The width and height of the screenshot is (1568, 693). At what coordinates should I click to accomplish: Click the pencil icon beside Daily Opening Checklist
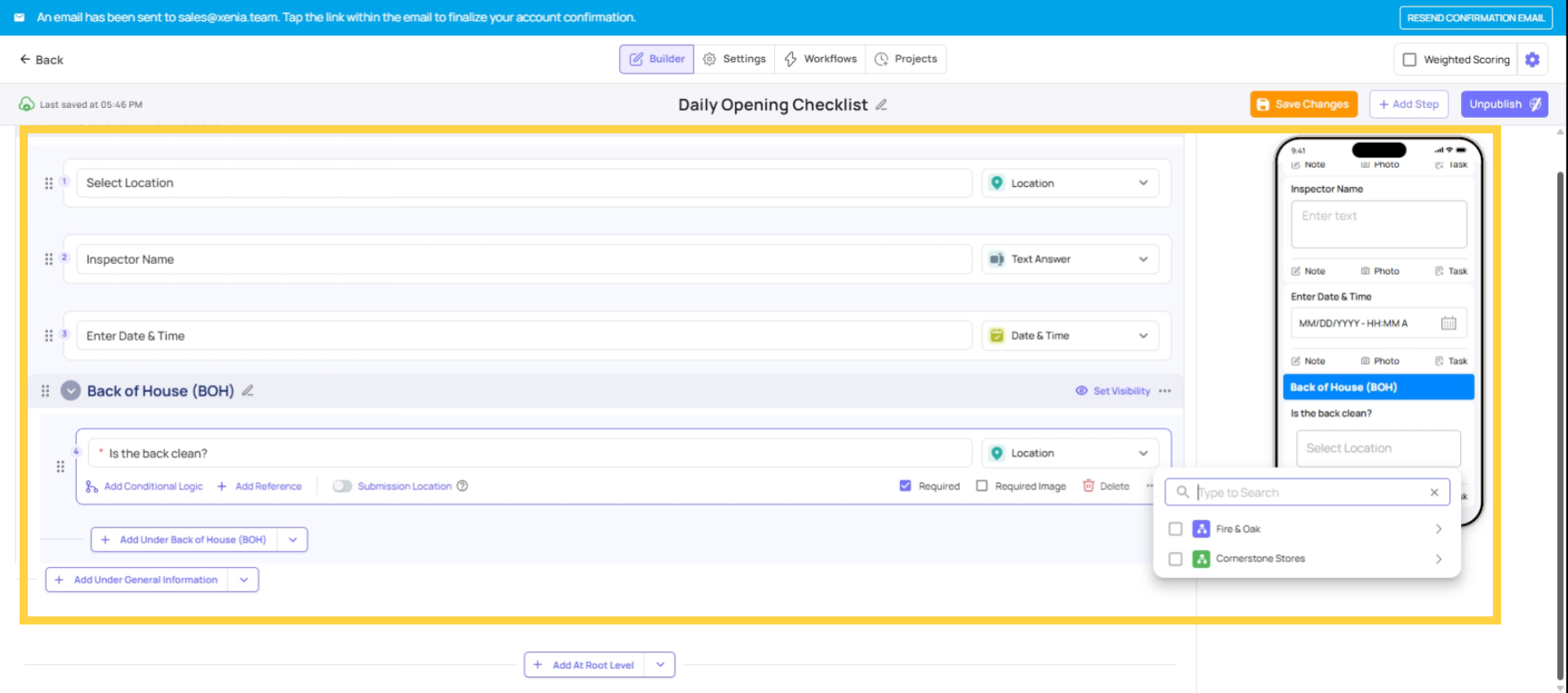881,105
